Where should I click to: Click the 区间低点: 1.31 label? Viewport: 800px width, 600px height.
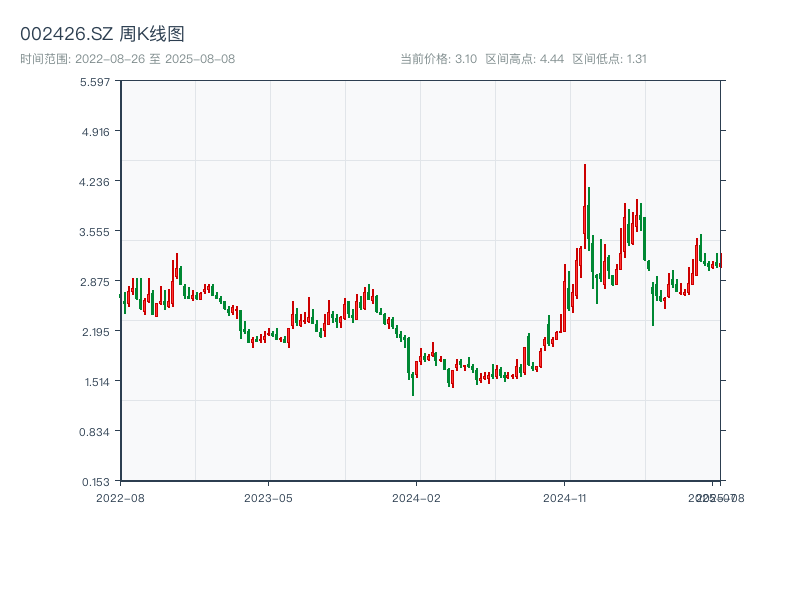pyautogui.click(x=610, y=59)
